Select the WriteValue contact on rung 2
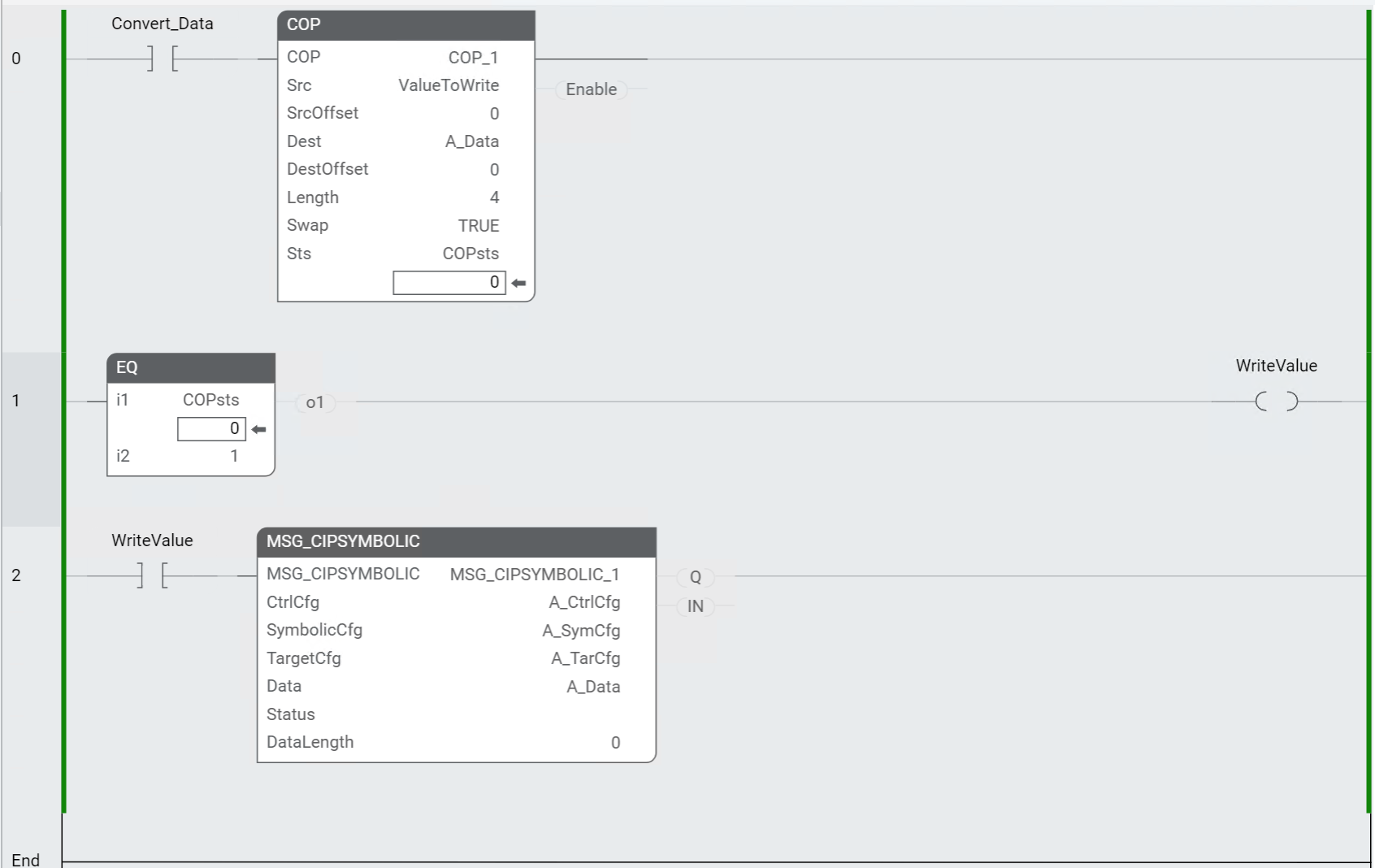The width and height of the screenshot is (1375, 868). point(152,575)
